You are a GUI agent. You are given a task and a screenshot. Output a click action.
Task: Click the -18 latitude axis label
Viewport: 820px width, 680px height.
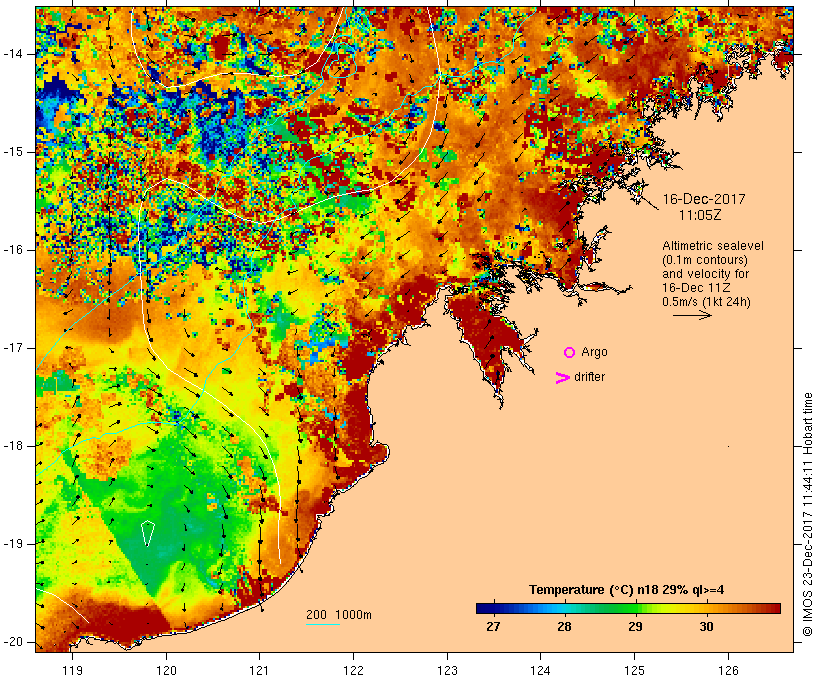tap(13, 446)
